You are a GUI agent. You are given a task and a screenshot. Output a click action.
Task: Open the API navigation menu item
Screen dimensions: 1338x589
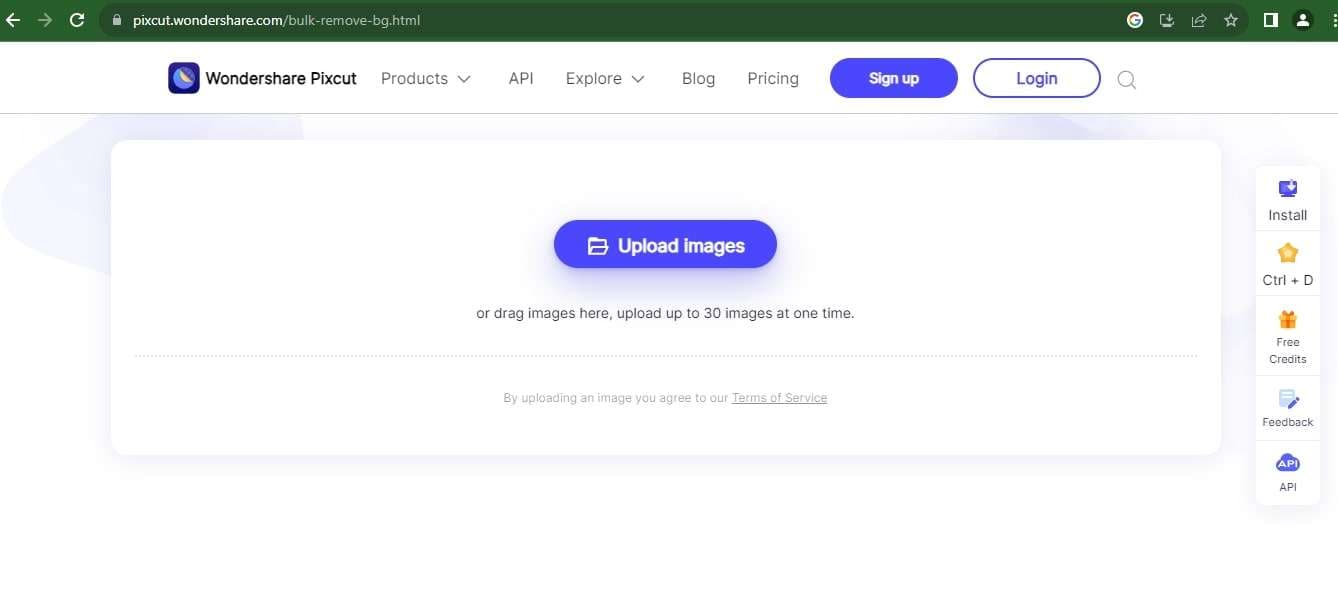click(x=521, y=79)
